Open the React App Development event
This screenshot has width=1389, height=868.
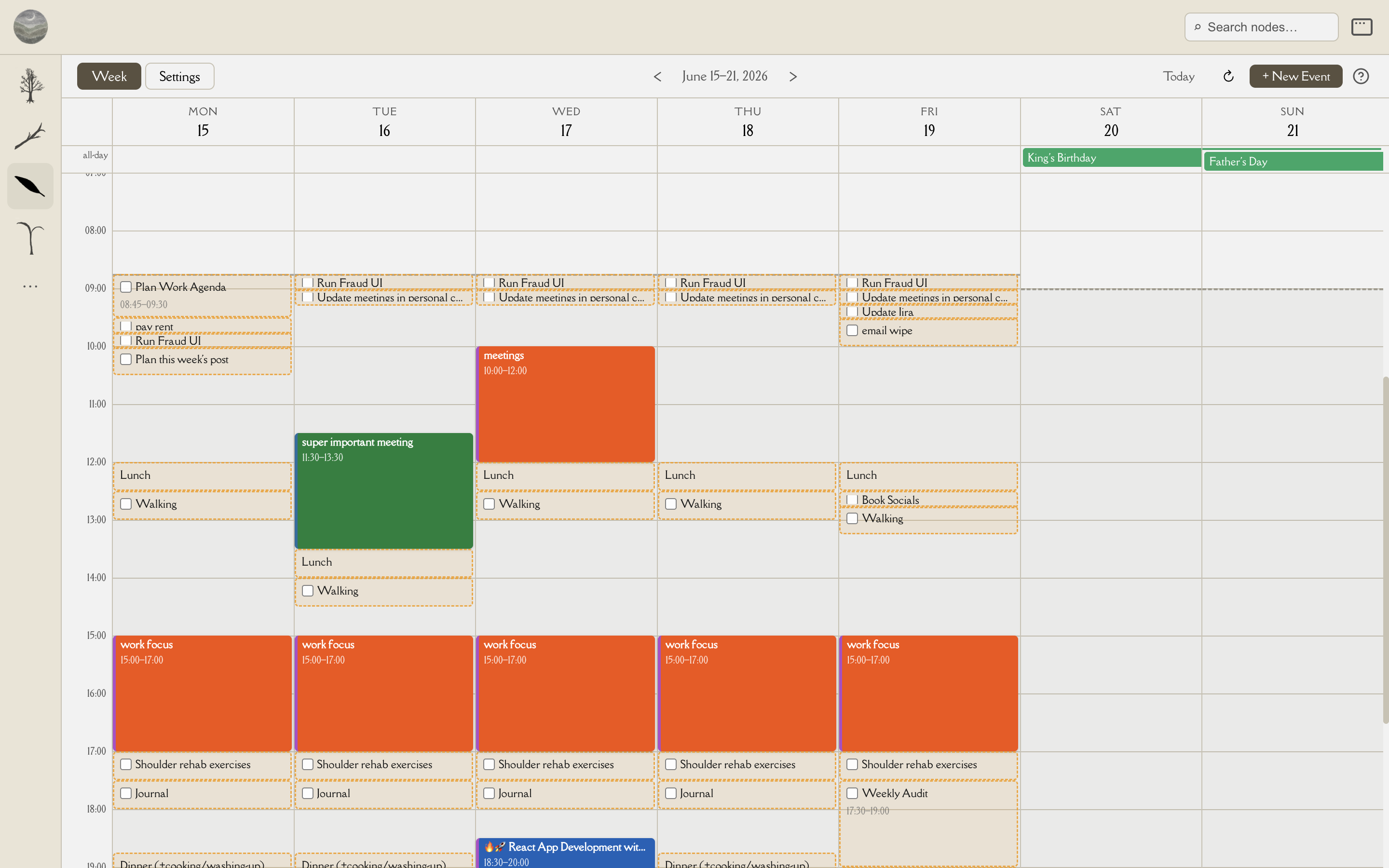pyautogui.click(x=565, y=853)
